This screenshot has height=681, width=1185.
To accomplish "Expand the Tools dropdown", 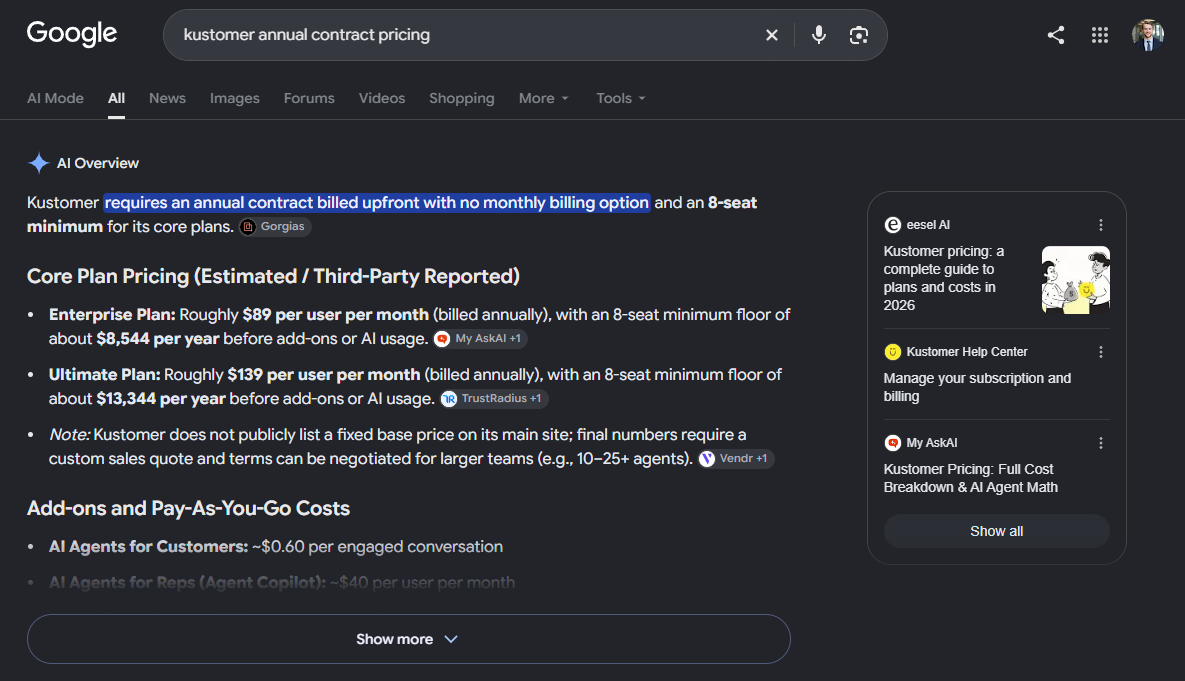I will tap(620, 98).
